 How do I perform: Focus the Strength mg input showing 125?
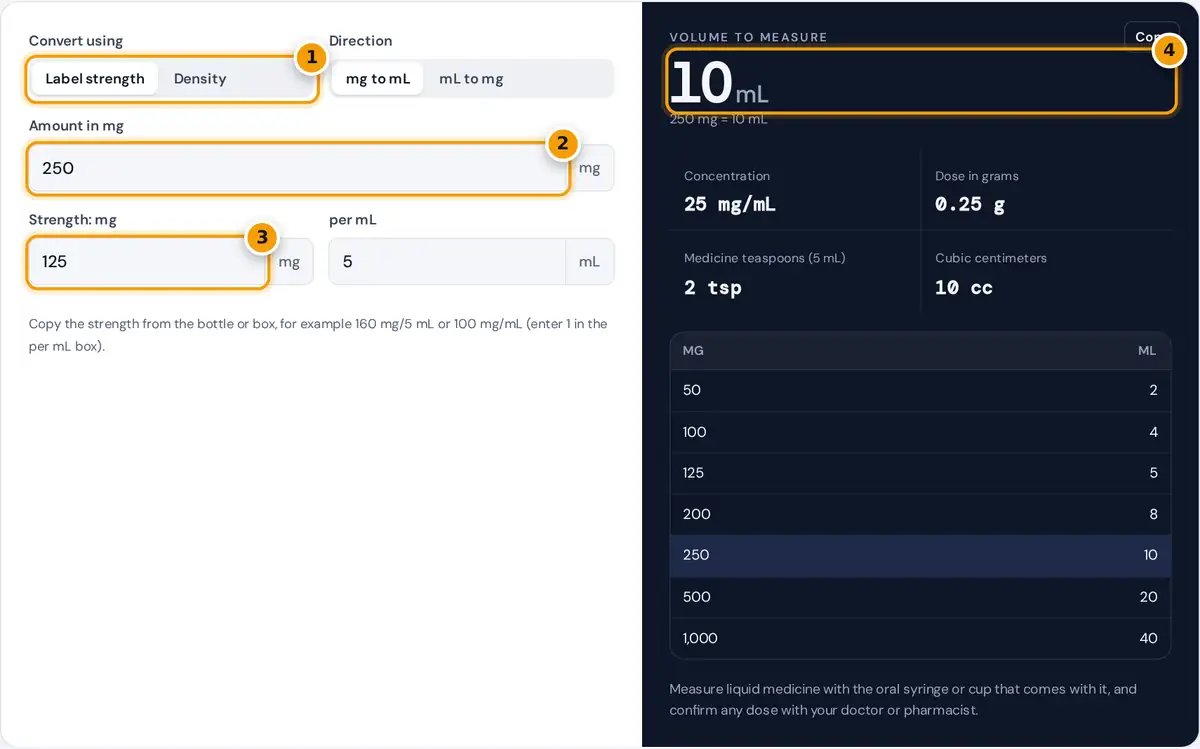(147, 262)
